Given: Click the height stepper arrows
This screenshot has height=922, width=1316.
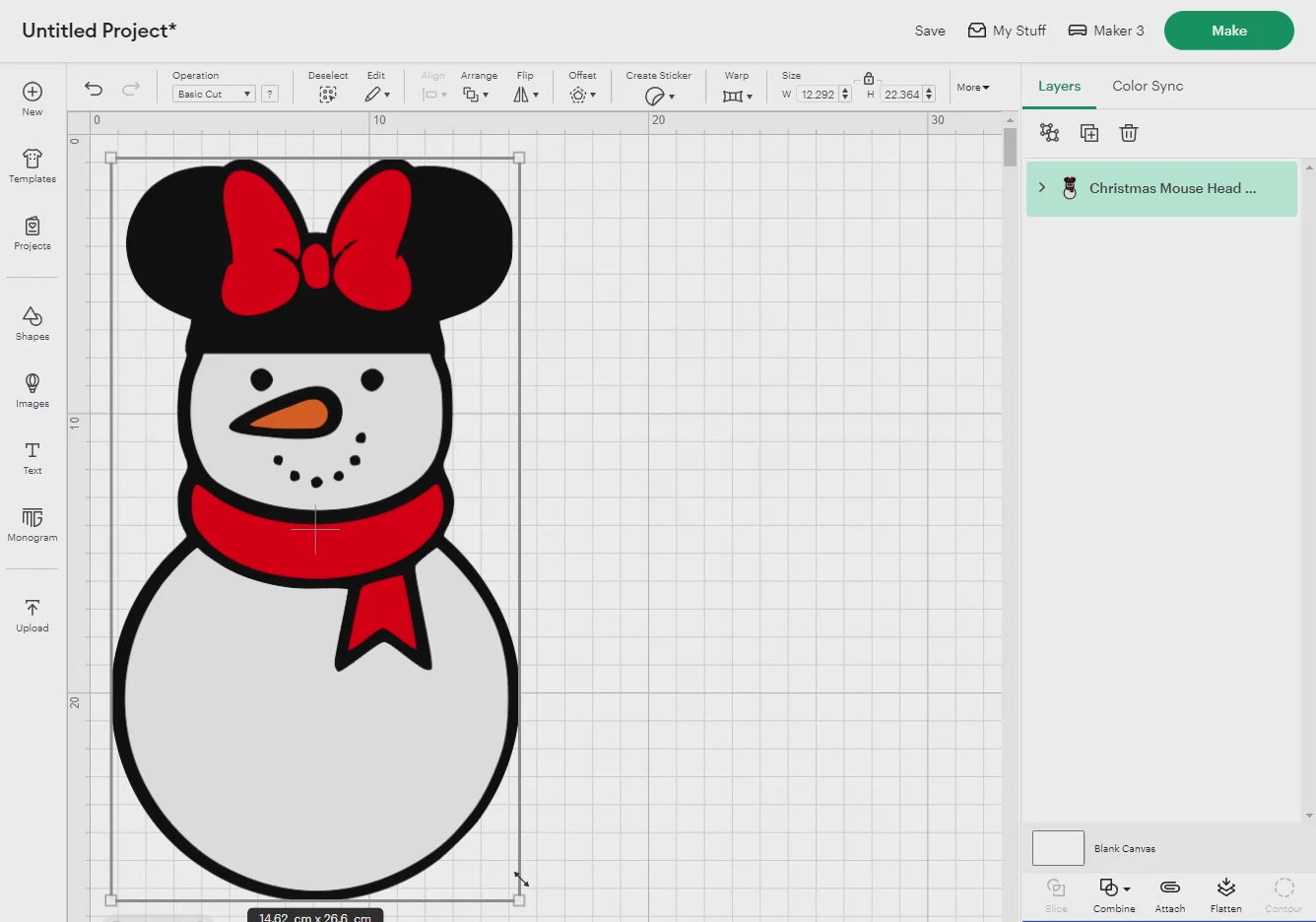Looking at the screenshot, I should pyautogui.click(x=929, y=95).
